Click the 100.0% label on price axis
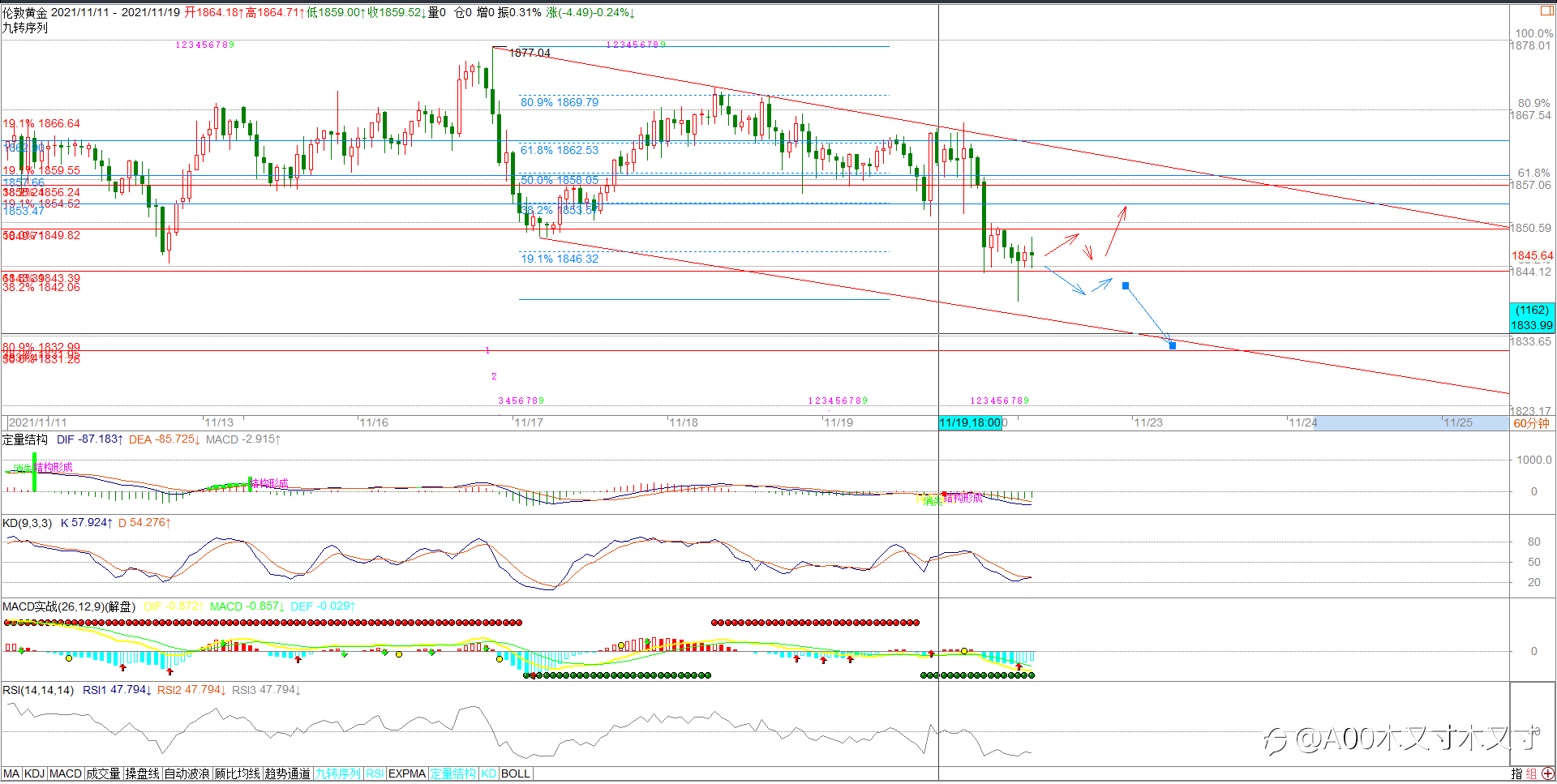 coord(1533,33)
